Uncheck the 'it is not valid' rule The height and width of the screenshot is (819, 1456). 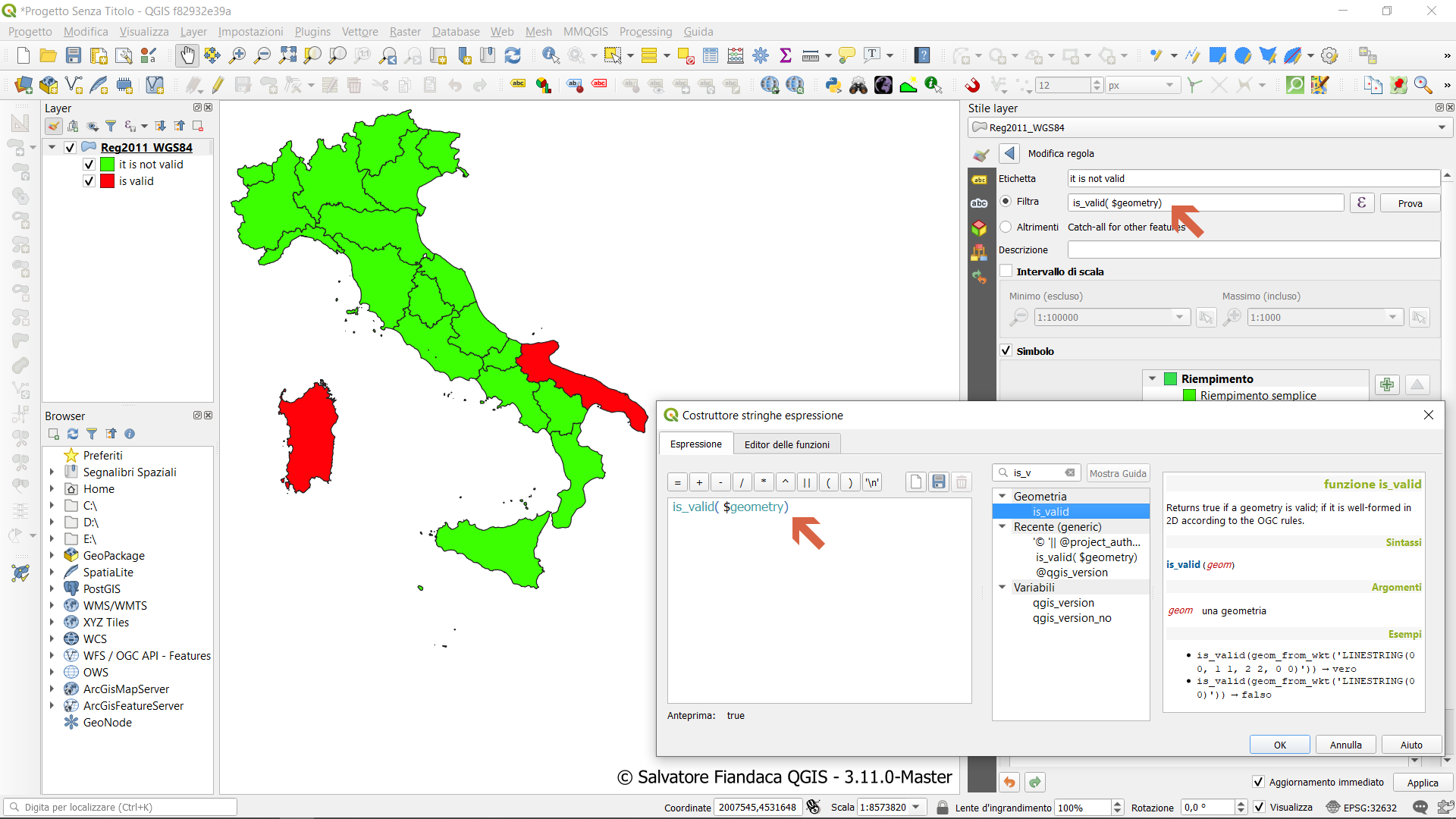(89, 164)
